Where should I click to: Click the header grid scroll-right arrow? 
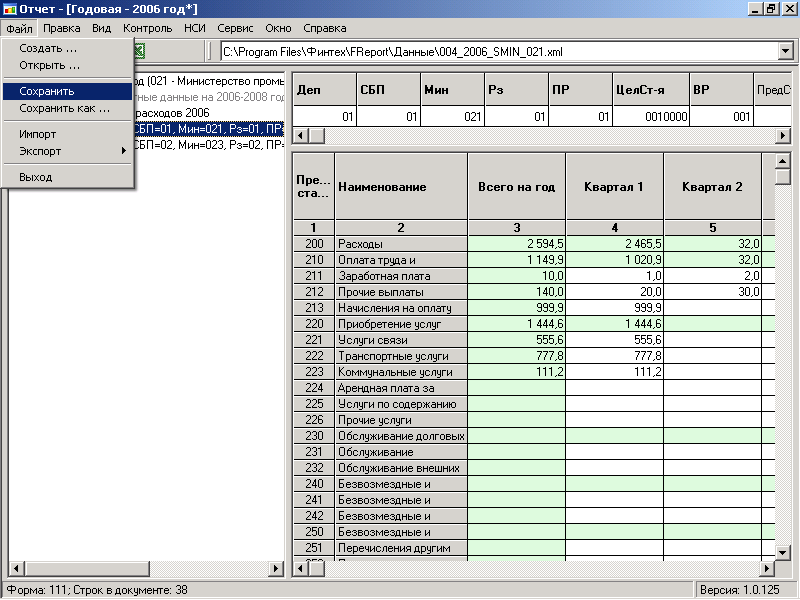click(783, 136)
